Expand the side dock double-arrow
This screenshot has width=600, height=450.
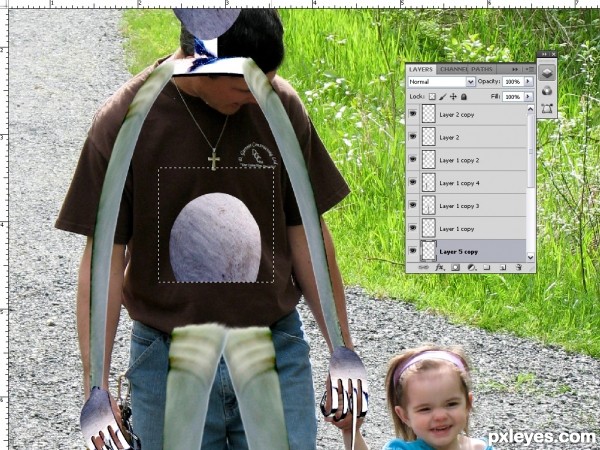544,54
